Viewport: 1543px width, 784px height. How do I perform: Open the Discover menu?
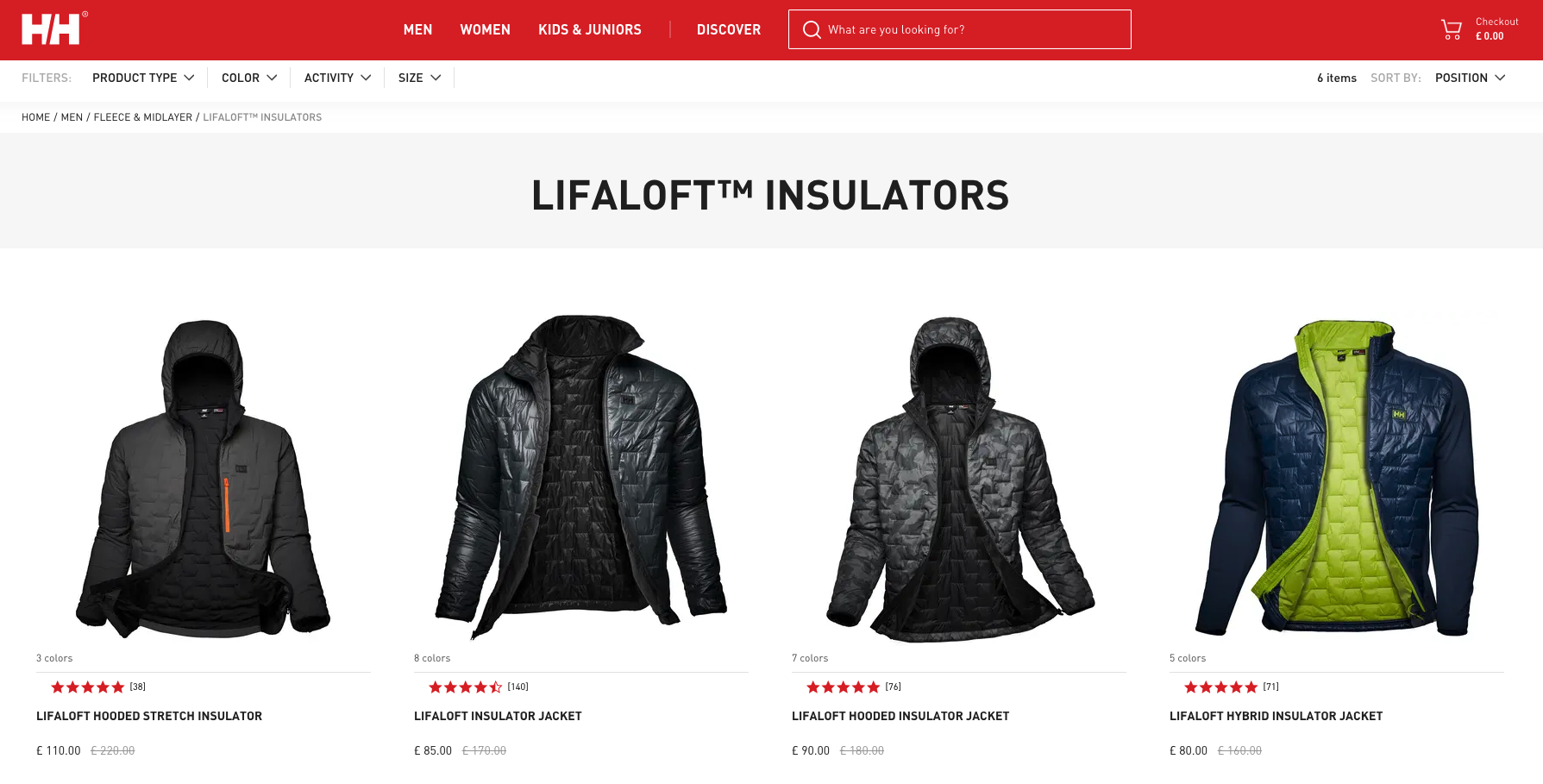pos(729,30)
